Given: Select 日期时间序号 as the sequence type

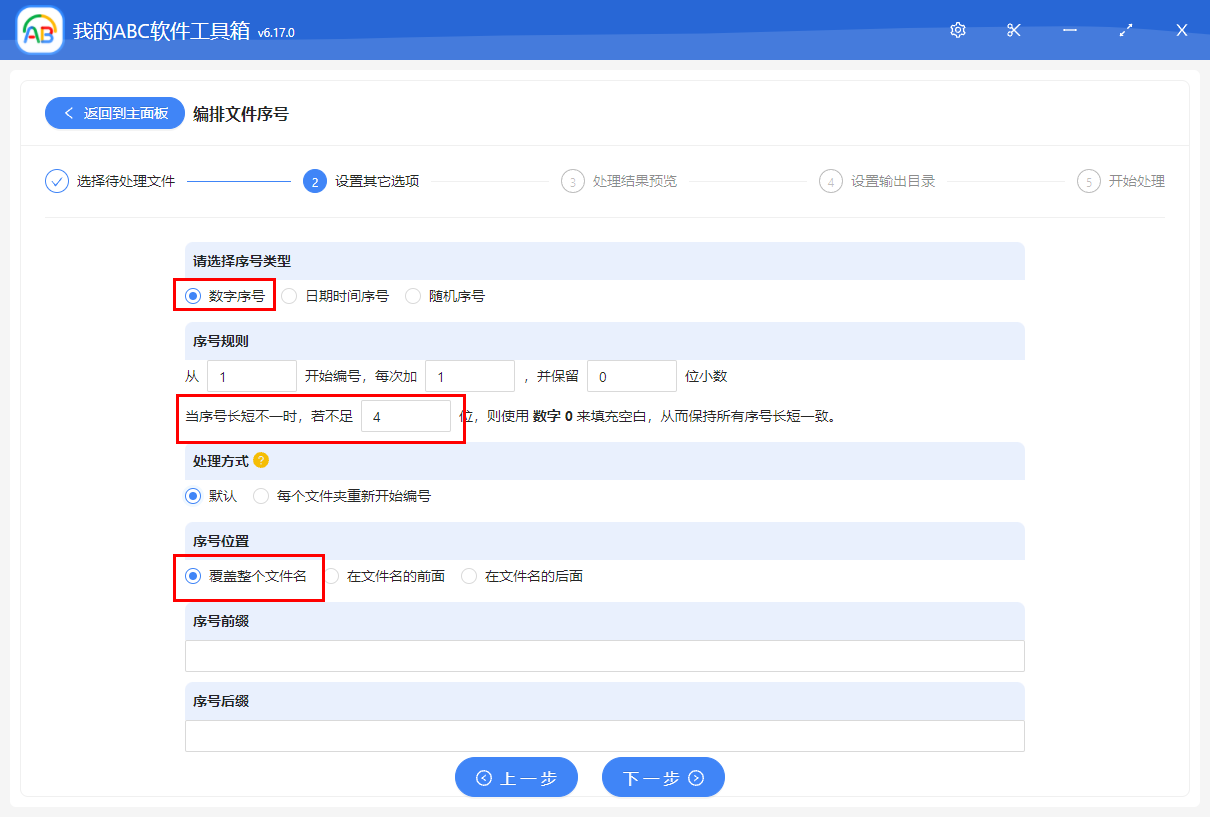Looking at the screenshot, I should coord(289,295).
